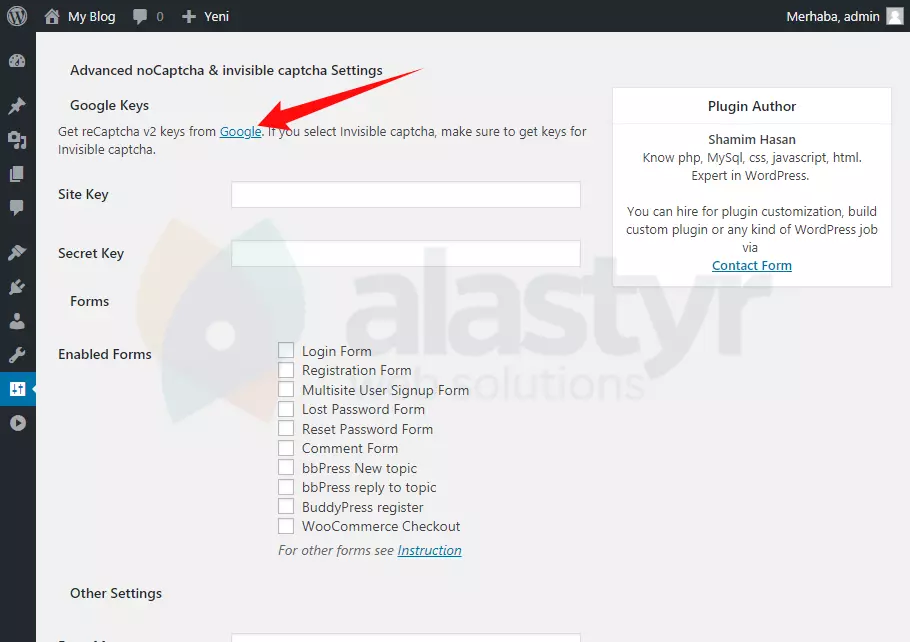Open the Tools wrench icon

click(x=17, y=353)
